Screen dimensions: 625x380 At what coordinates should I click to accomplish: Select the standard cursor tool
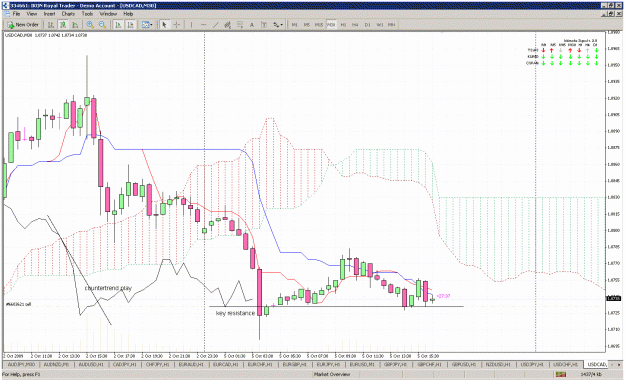(x=164, y=25)
